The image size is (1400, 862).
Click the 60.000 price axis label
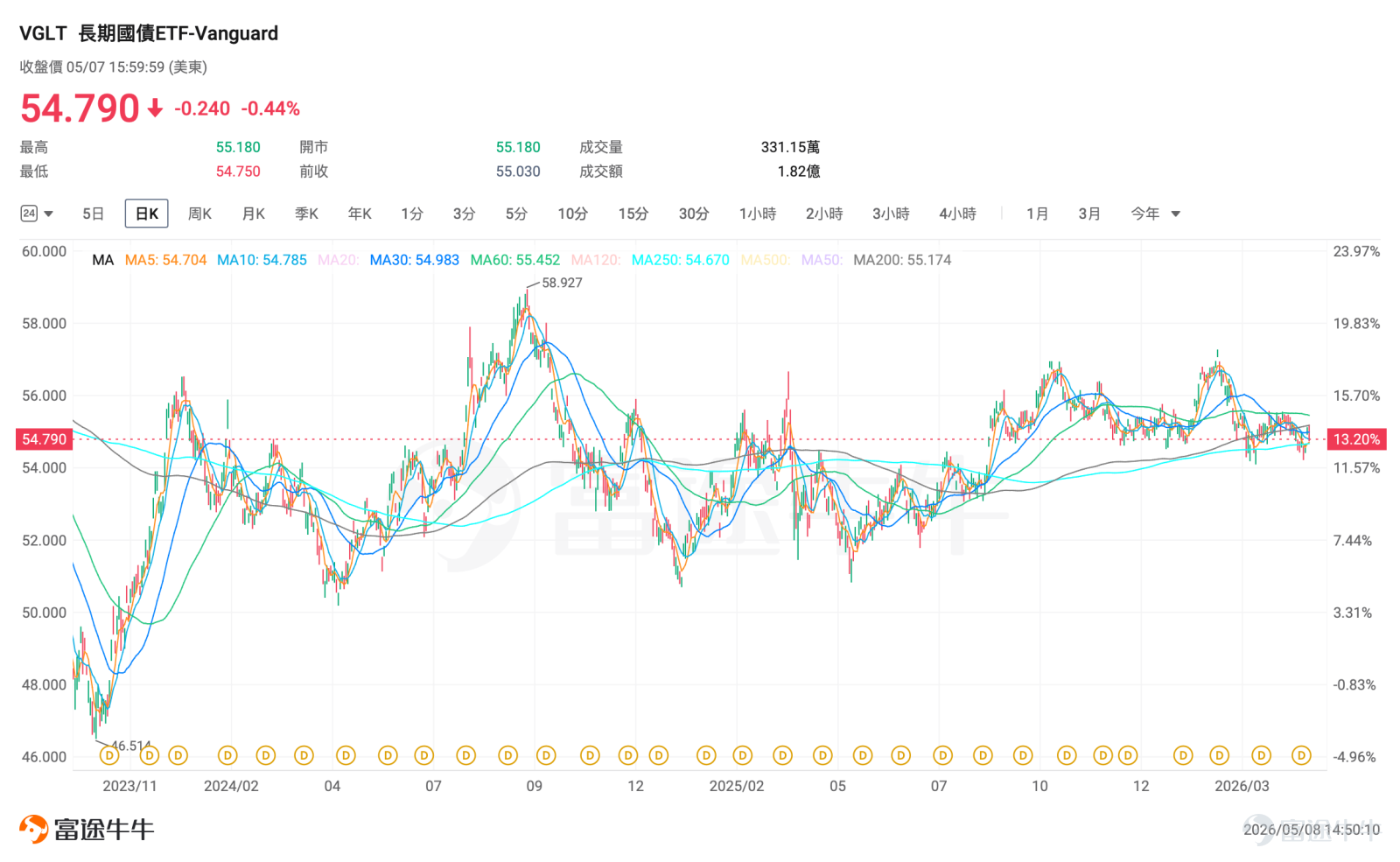[x=44, y=251]
